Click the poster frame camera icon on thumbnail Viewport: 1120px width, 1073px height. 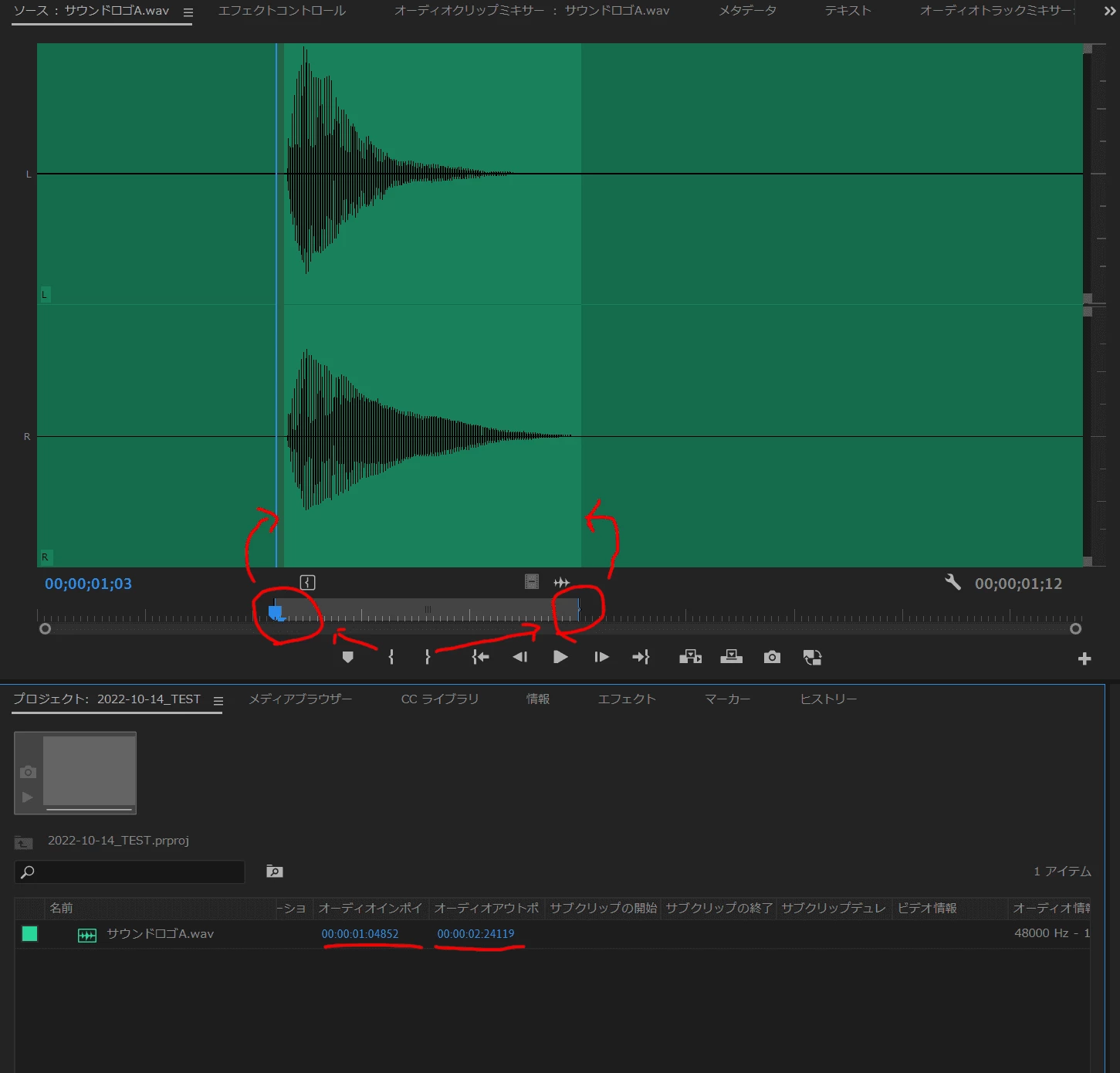click(28, 772)
